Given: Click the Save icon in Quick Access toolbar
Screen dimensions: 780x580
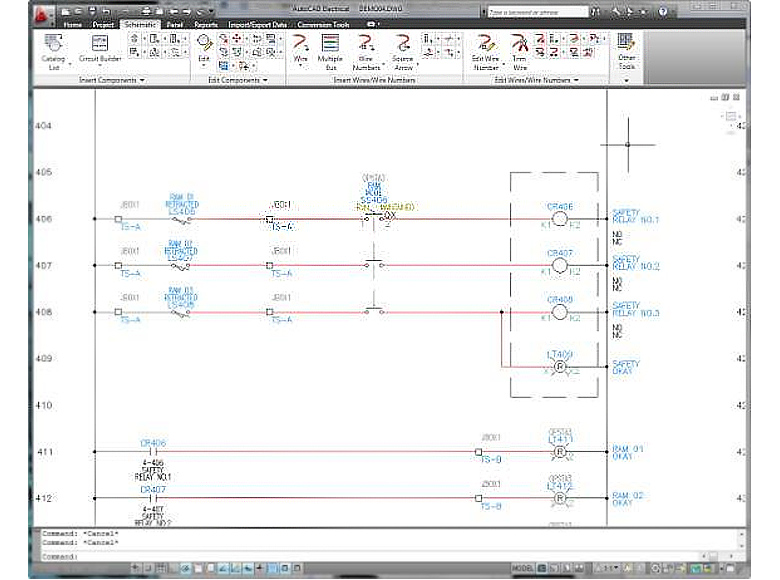Looking at the screenshot, I should tap(92, 11).
